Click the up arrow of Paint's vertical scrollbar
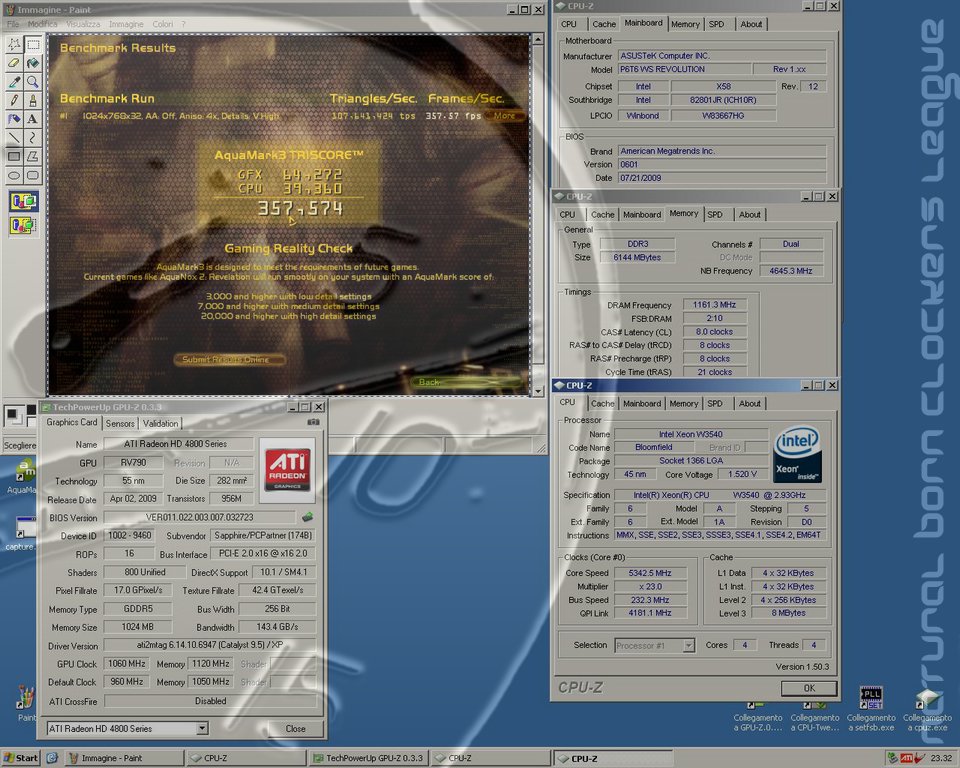 coord(538,39)
